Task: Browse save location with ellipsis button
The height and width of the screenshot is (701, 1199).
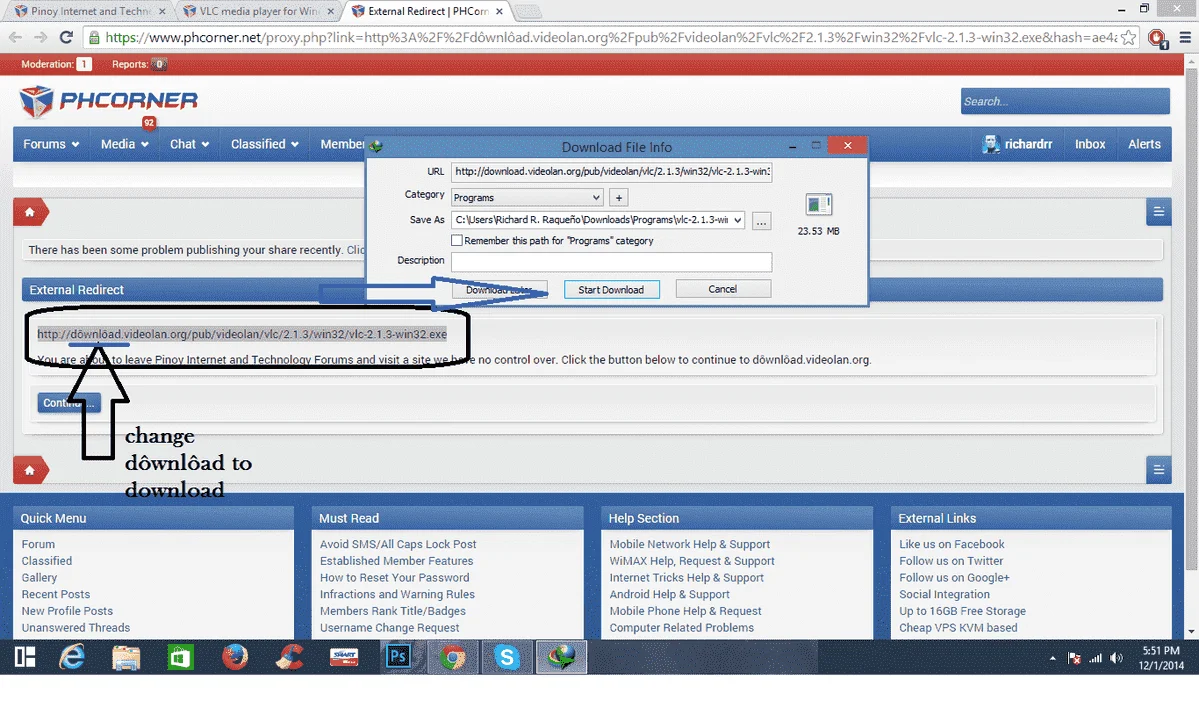Action: click(x=761, y=221)
